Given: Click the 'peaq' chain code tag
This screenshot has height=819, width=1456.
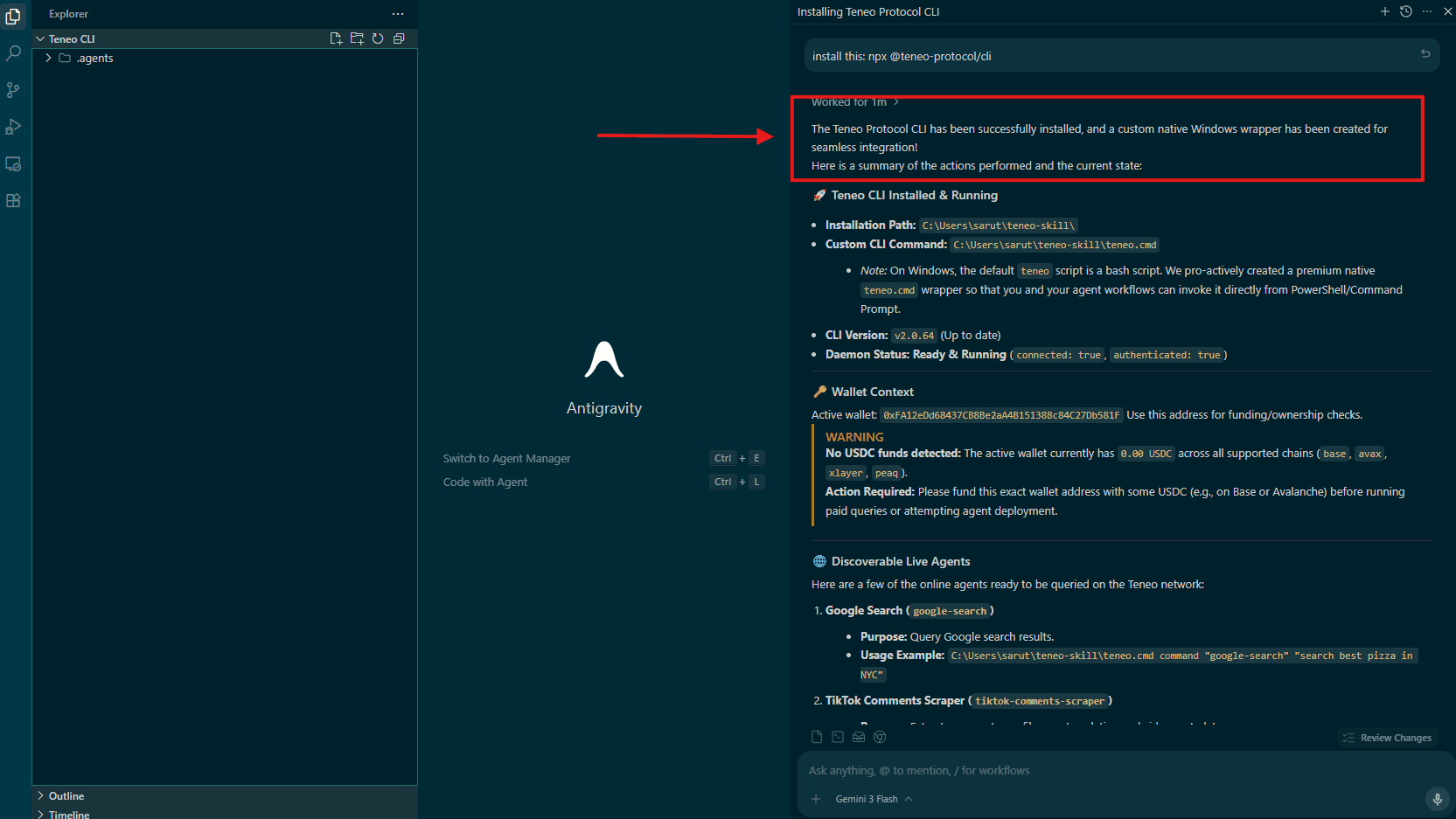Looking at the screenshot, I should pos(887,473).
